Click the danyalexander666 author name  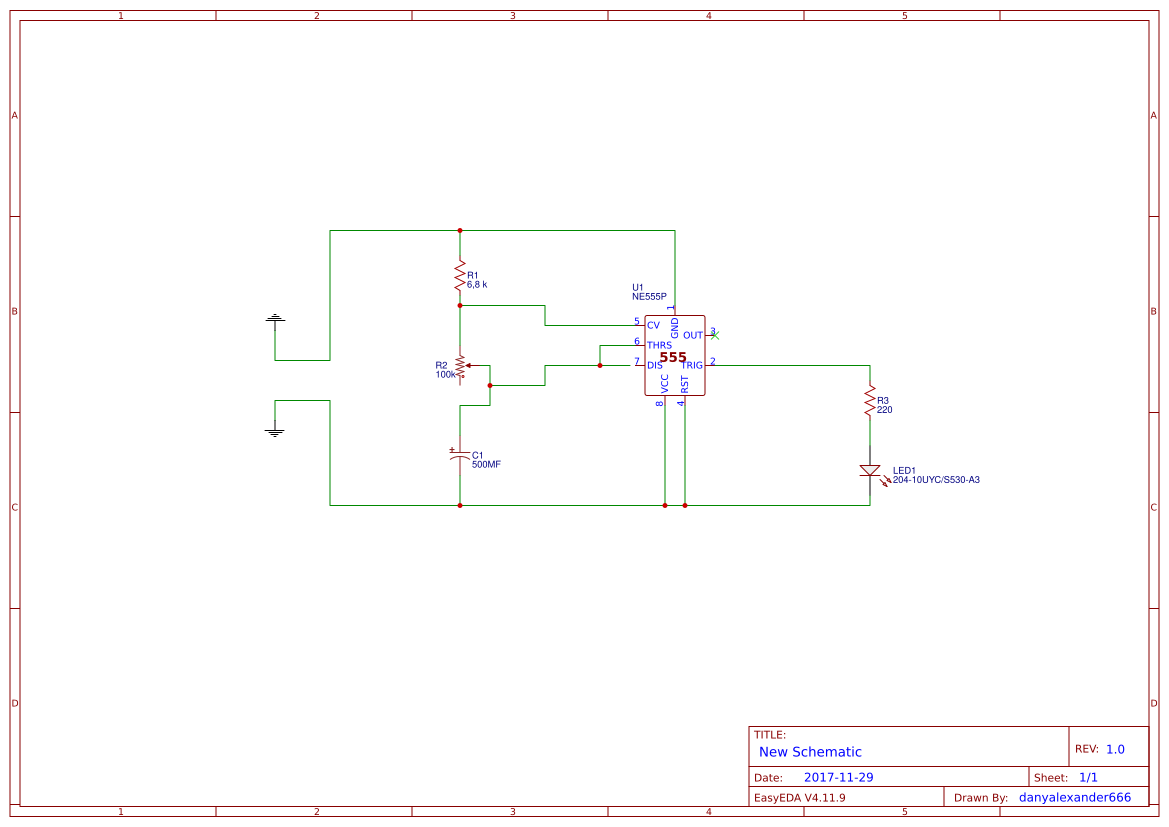(x=1073, y=797)
